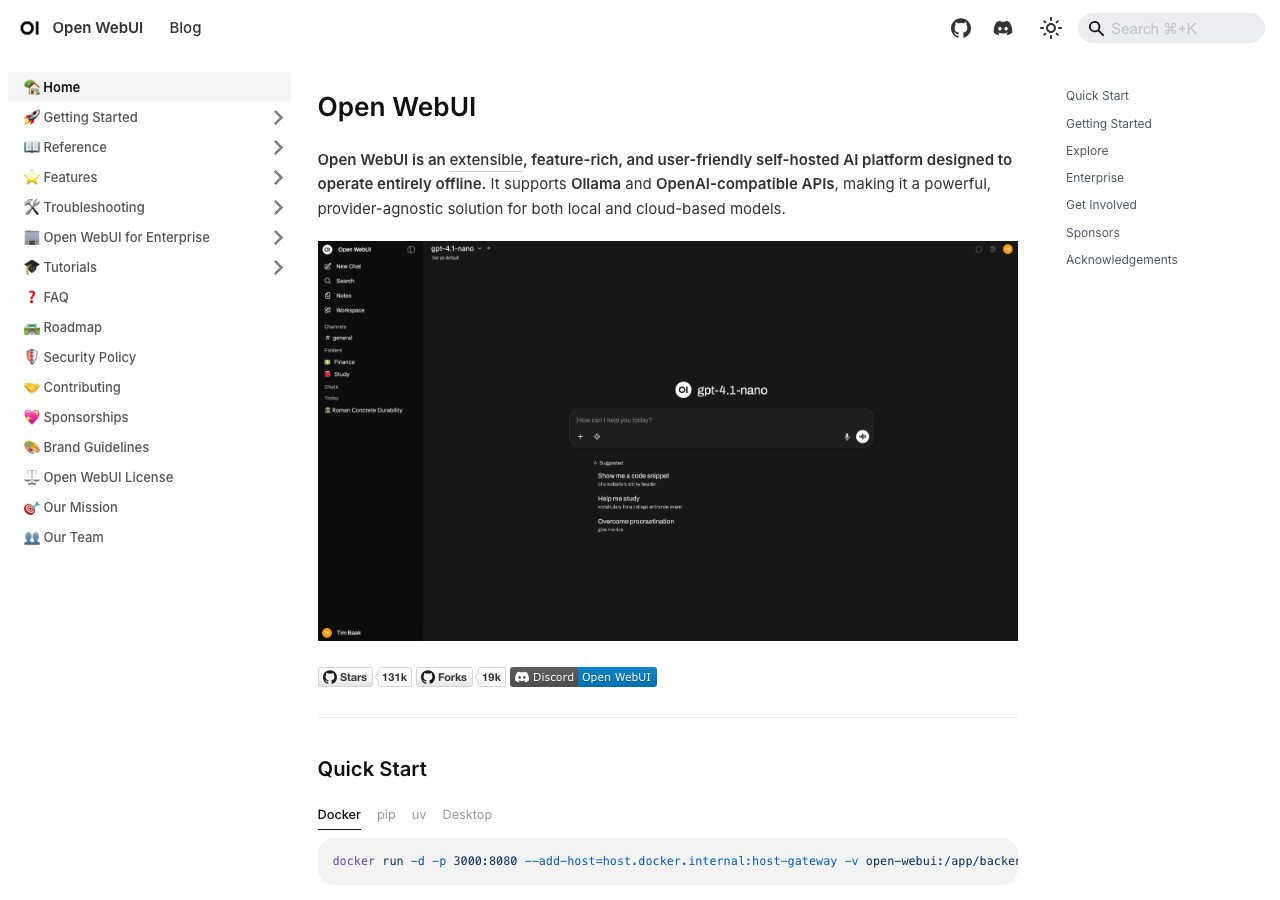The height and width of the screenshot is (900, 1280).
Task: Open the Blog link in navbar
Action: [185, 28]
